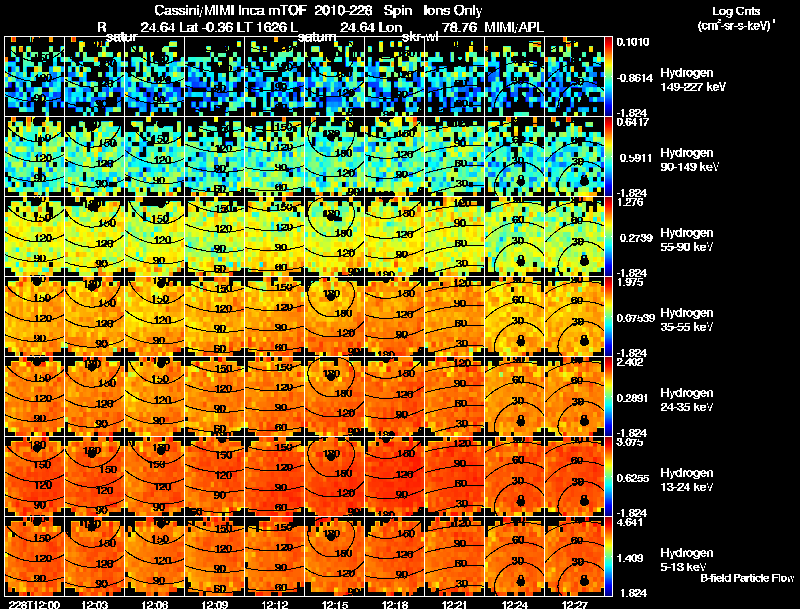Select the Hydrogen 55-90 keV label

click(x=687, y=240)
